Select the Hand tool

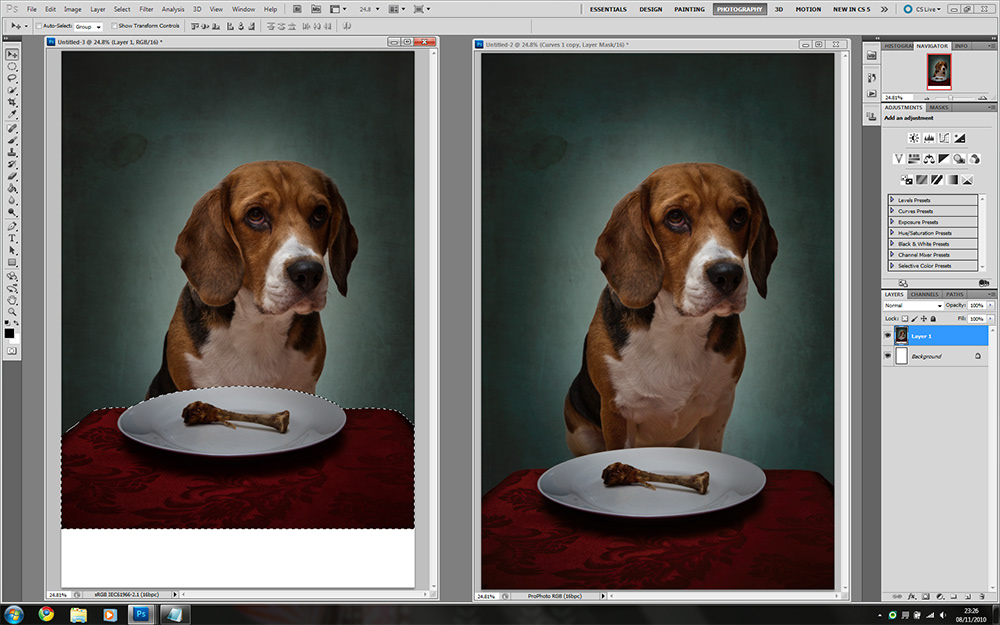(11, 301)
